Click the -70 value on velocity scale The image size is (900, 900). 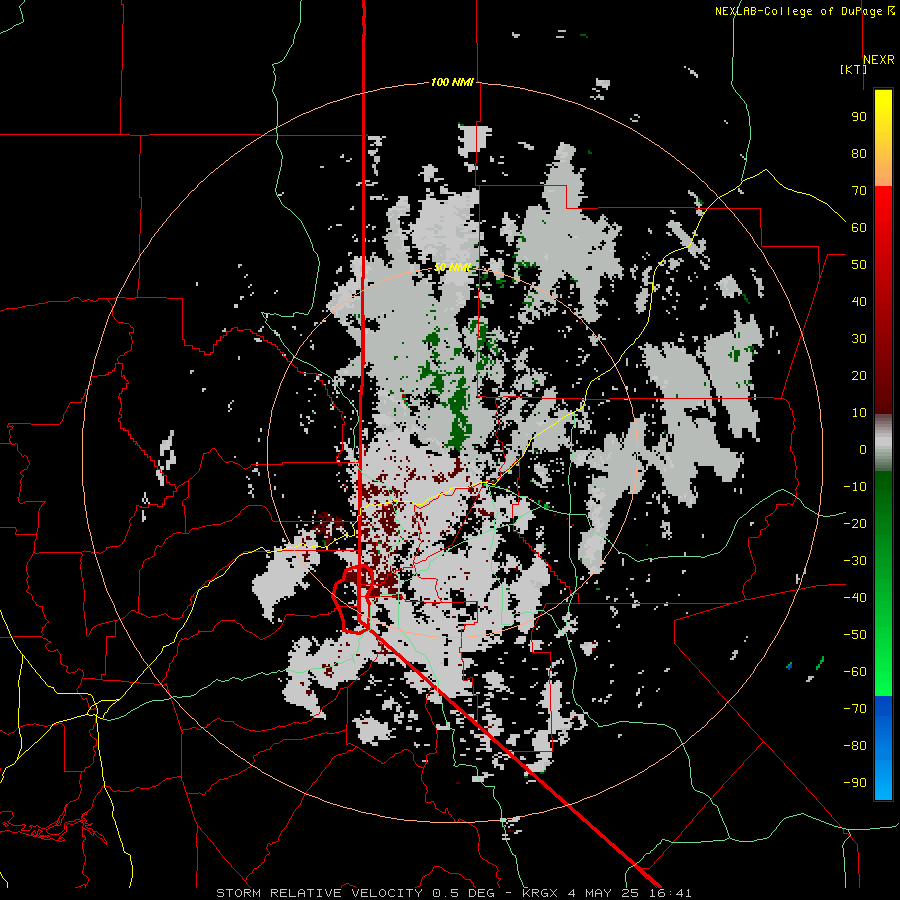click(855, 708)
